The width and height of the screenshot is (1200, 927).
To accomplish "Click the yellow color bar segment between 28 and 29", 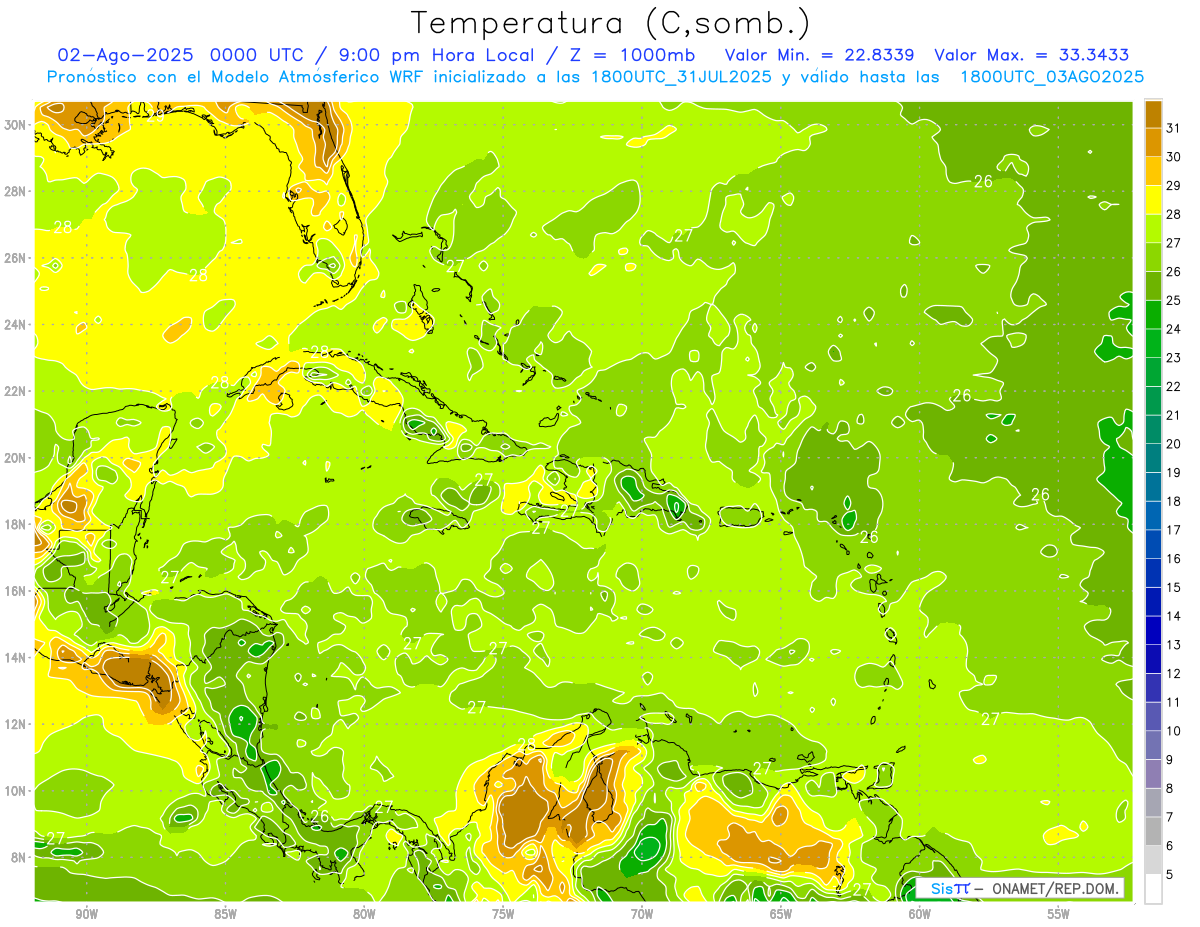I will pos(1153,199).
